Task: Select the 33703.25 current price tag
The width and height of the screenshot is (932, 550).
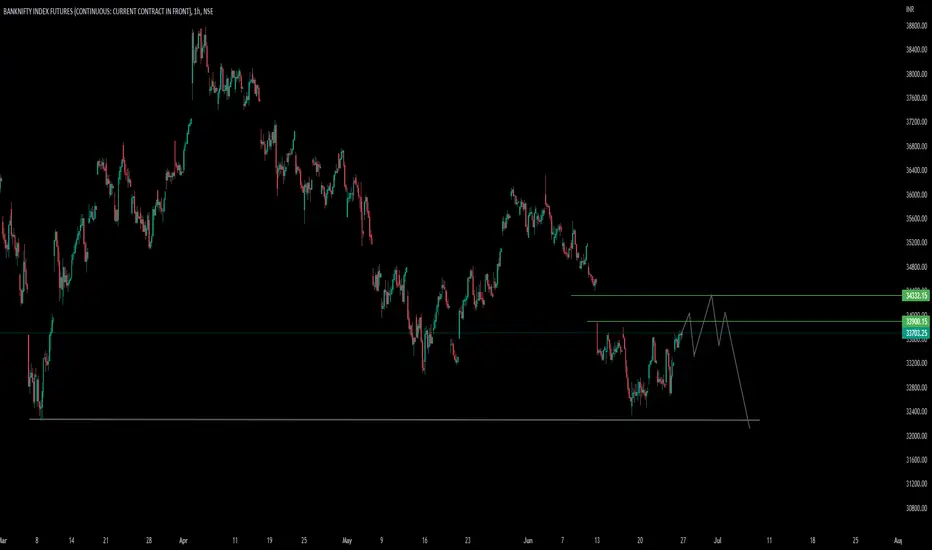Action: click(915, 333)
